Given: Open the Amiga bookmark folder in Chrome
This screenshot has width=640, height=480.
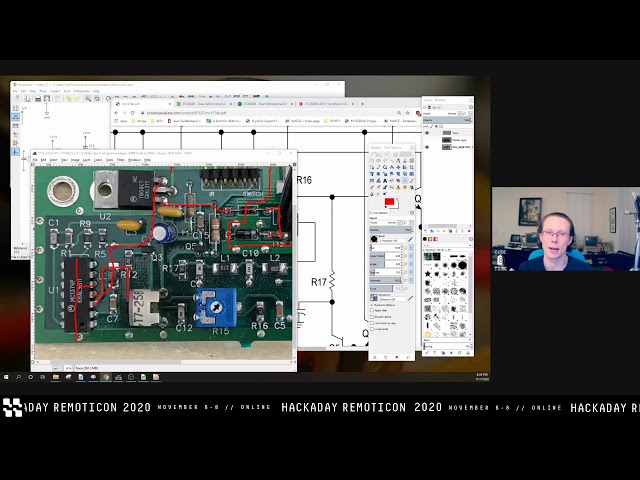Looking at the screenshot, I should (137, 121).
